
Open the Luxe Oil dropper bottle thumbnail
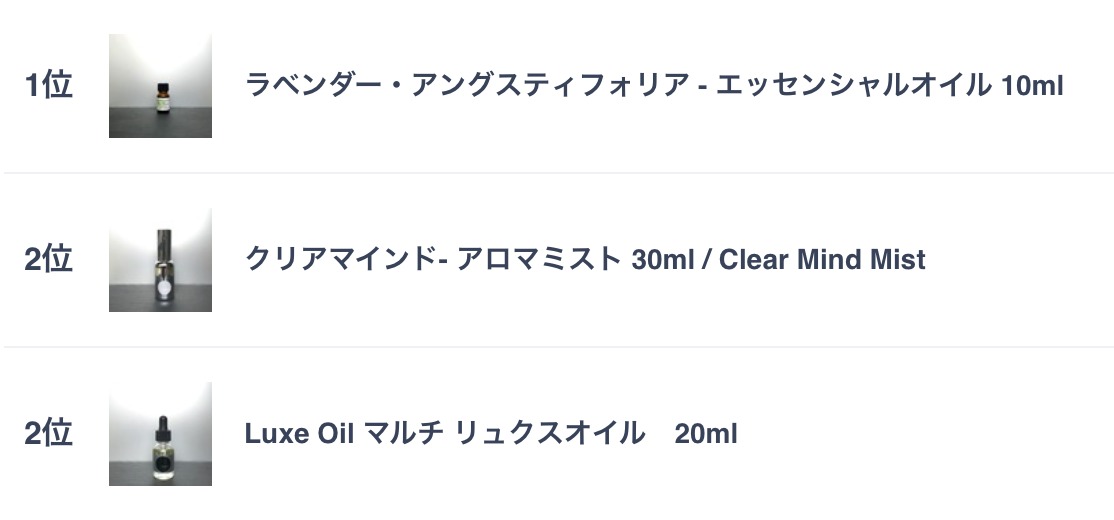160,434
